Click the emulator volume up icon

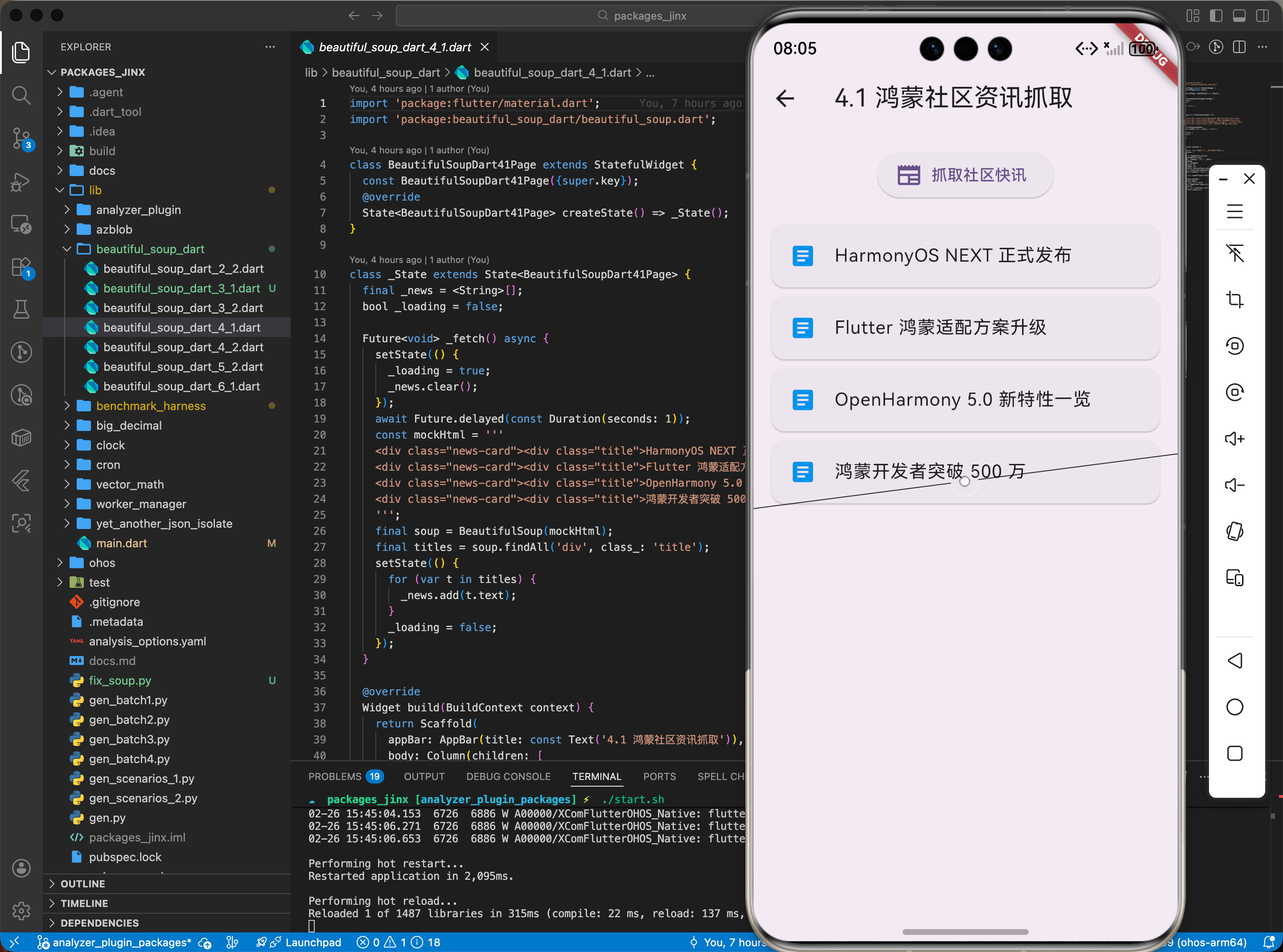click(1234, 439)
